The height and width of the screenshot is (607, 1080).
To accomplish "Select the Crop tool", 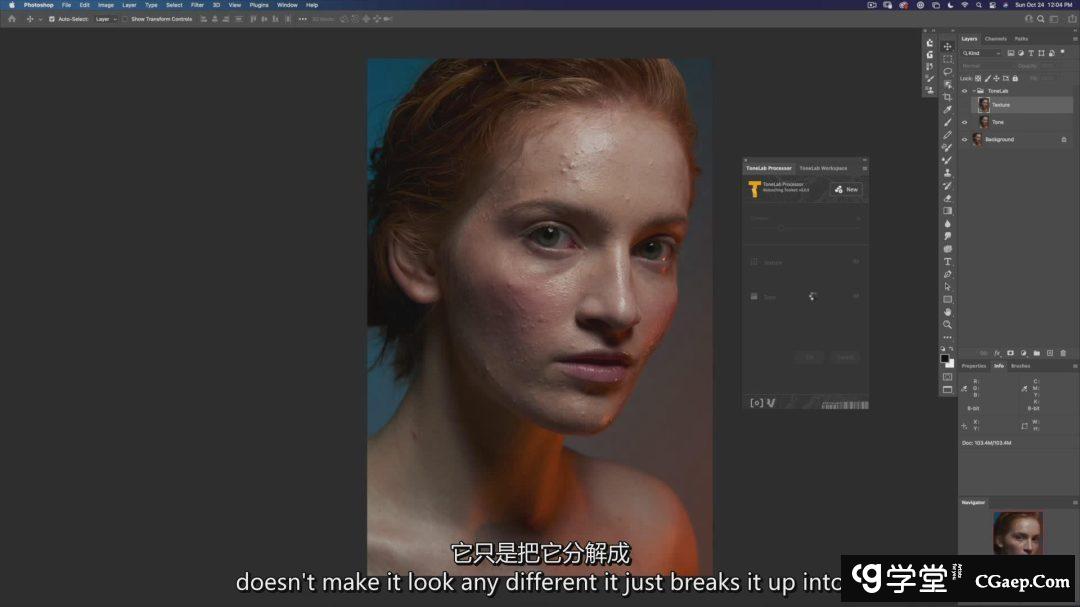I will (x=947, y=97).
